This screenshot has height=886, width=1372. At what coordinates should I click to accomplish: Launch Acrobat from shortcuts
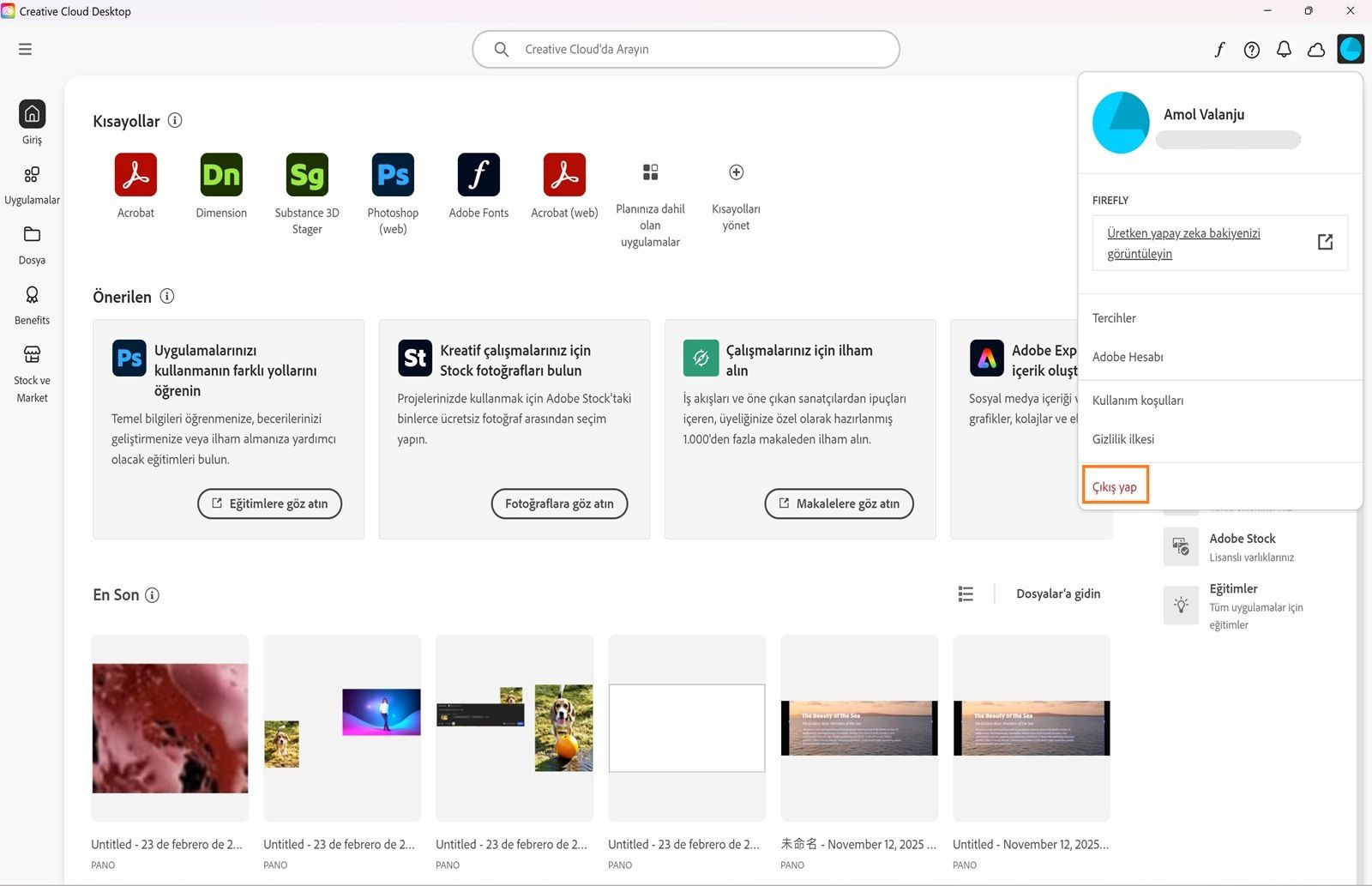click(x=135, y=175)
